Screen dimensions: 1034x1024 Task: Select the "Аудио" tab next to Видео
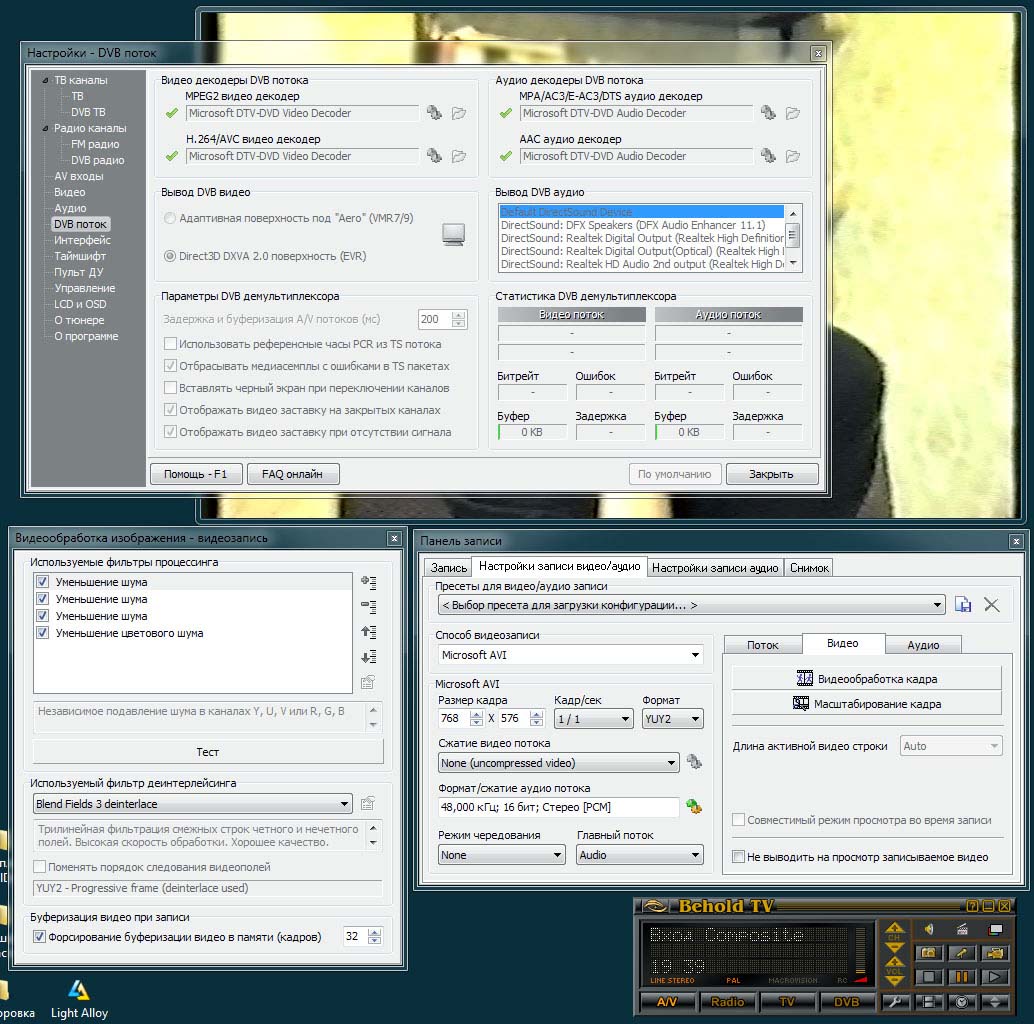(922, 645)
